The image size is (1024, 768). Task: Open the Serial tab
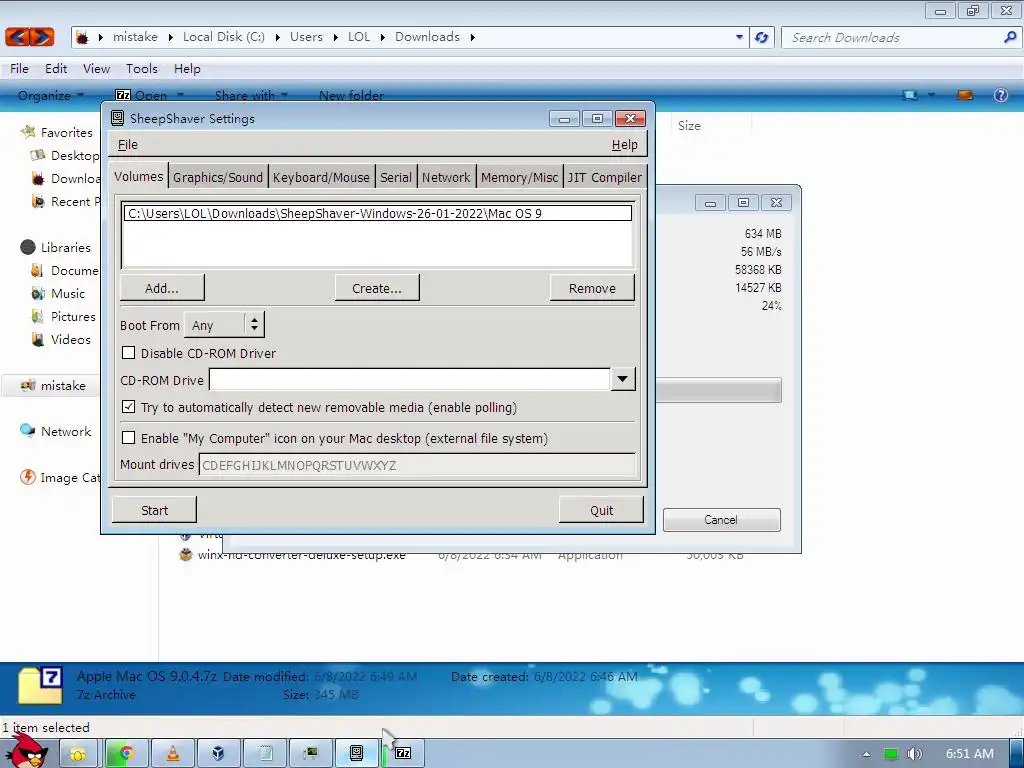396,177
